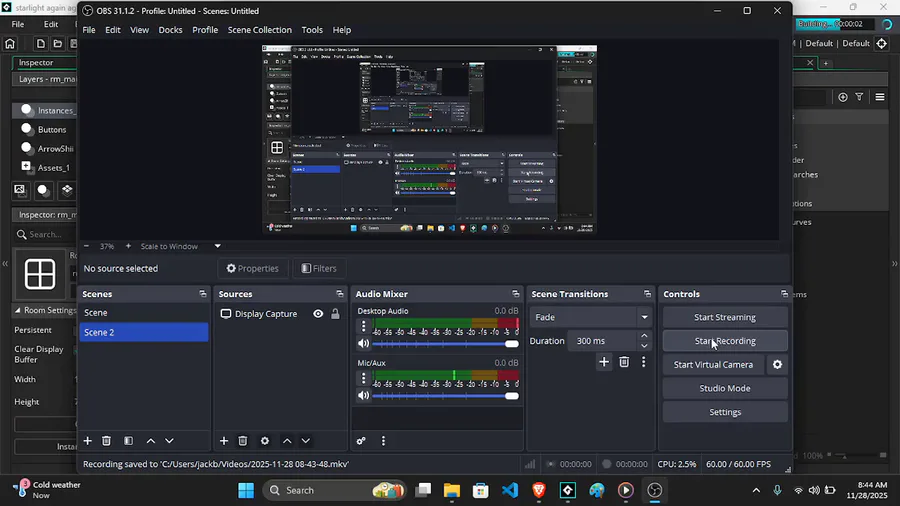The width and height of the screenshot is (900, 506).
Task: Click the Properties button
Action: [253, 268]
